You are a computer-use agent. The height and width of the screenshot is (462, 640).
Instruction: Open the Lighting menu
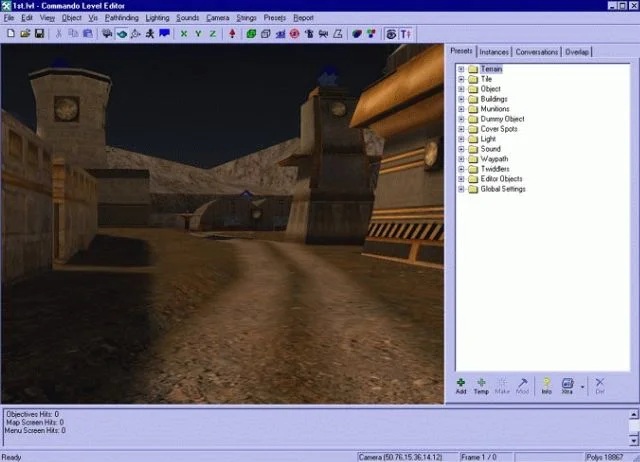(x=157, y=18)
